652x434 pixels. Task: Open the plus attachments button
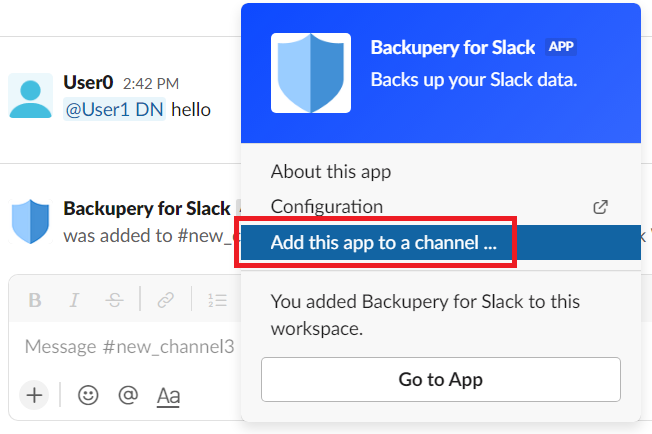pyautogui.click(x=35, y=395)
